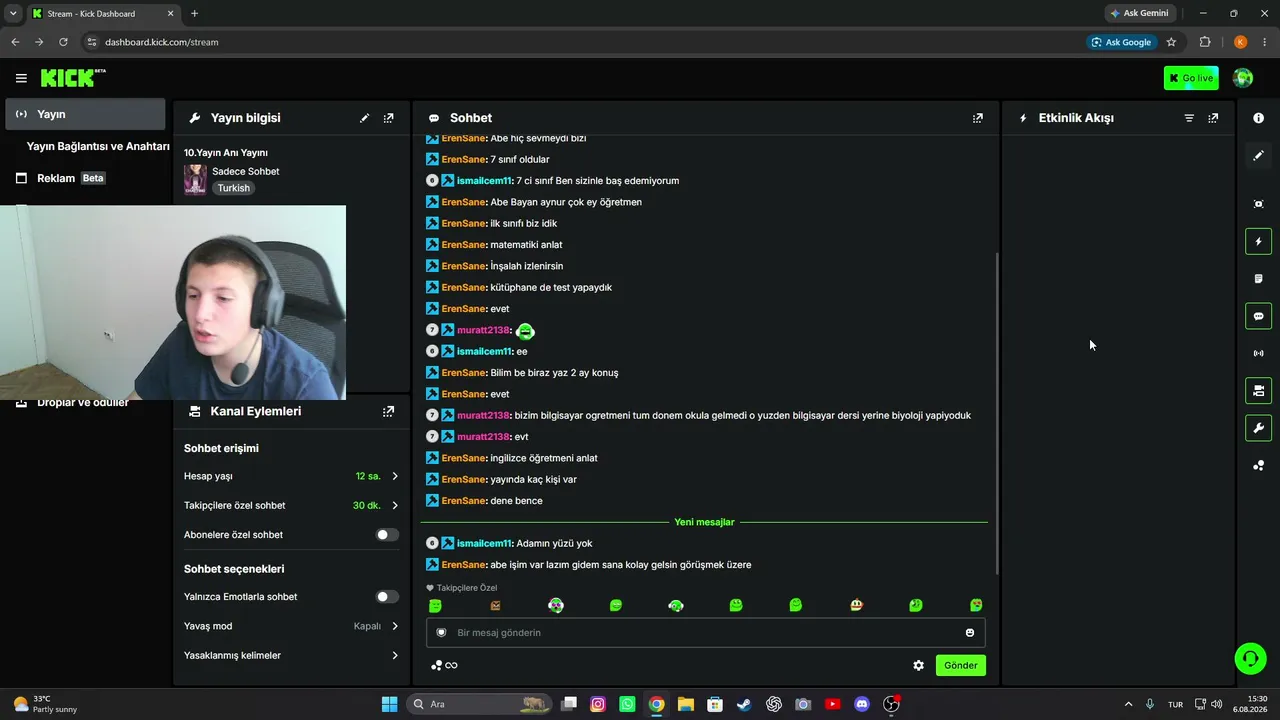The image size is (1280, 720).
Task: Click the browser address bar
Action: click(581, 42)
